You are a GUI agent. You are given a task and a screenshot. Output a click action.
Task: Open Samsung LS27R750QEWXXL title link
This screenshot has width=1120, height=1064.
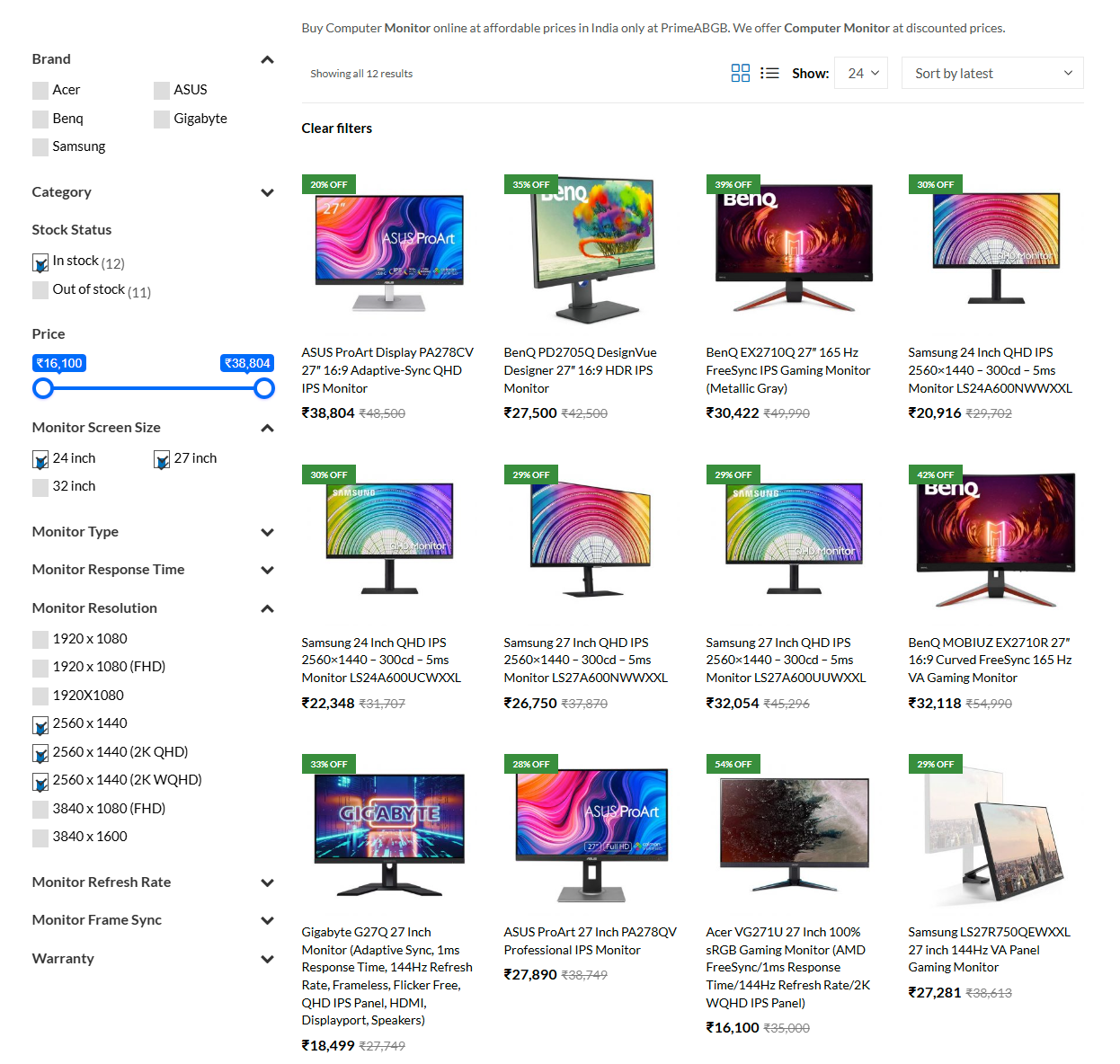coord(990,950)
